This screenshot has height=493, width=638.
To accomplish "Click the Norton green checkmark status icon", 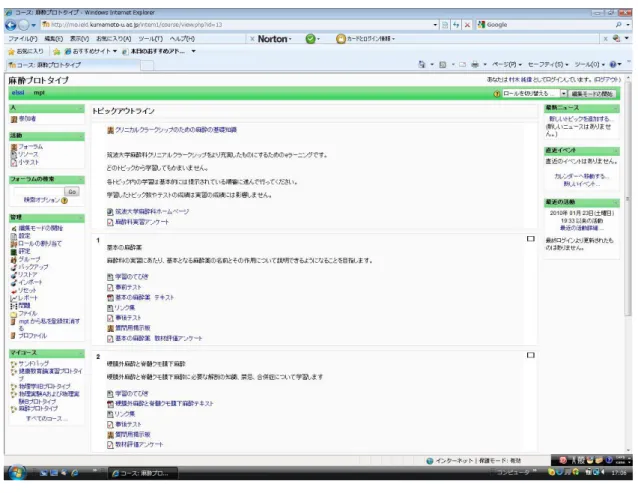I will click(310, 39).
